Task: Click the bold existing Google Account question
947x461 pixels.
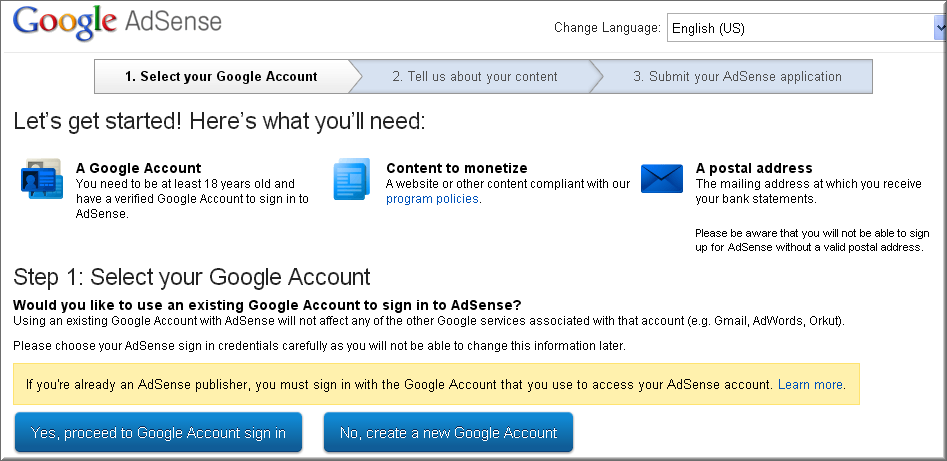Action: tap(267, 305)
